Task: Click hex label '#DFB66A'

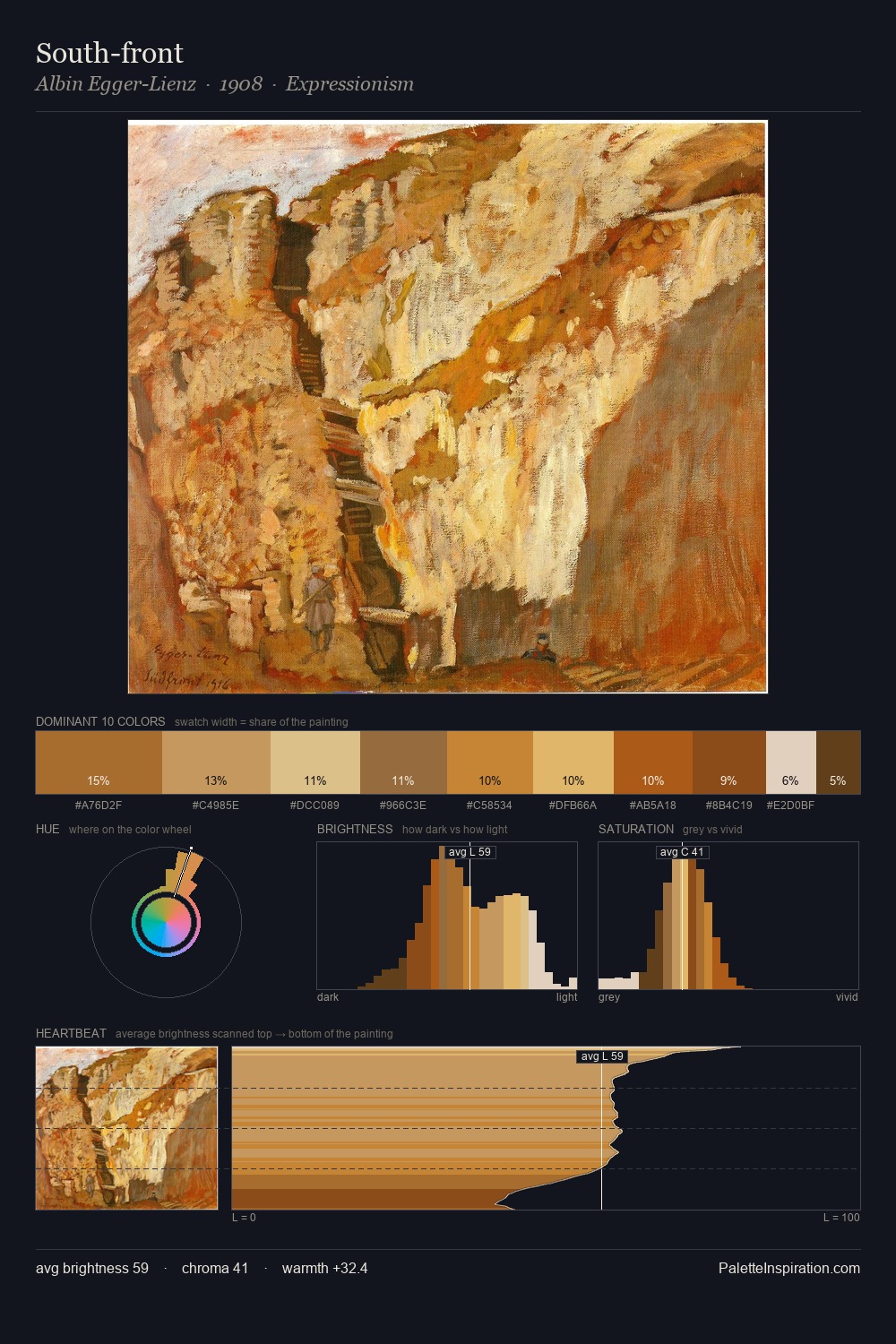Action: (573, 805)
